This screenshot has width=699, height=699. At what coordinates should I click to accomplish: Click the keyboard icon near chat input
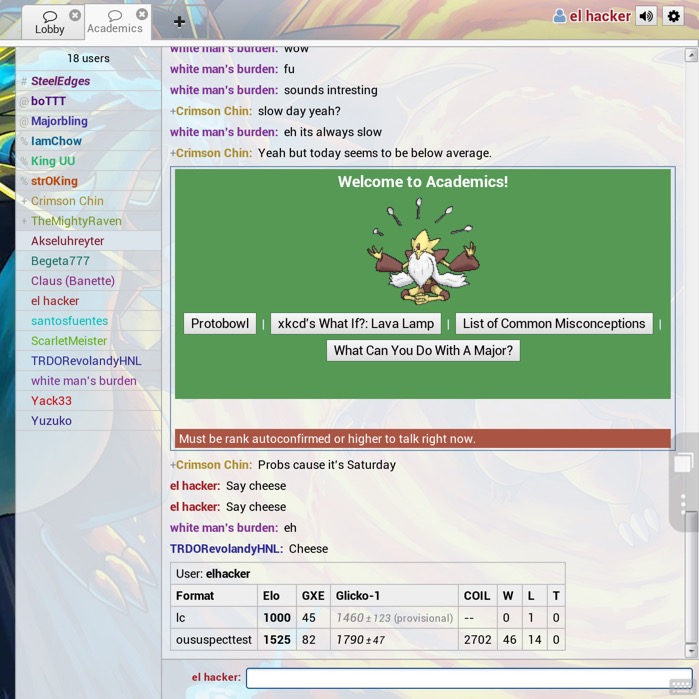click(681, 686)
